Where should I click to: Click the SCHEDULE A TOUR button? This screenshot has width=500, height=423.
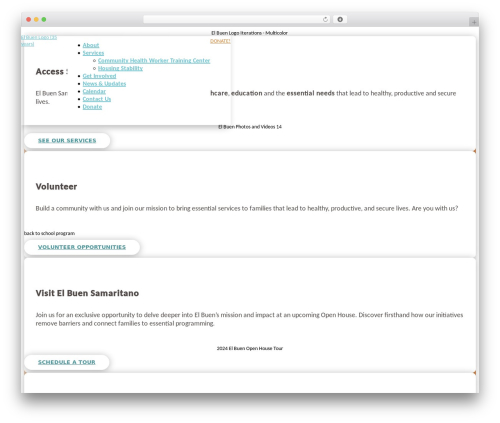pyautogui.click(x=67, y=362)
